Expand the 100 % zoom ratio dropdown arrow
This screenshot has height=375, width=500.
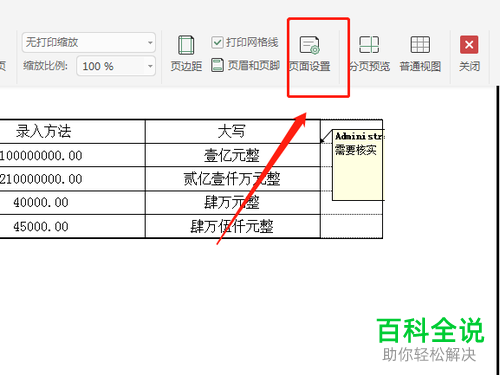[150, 66]
